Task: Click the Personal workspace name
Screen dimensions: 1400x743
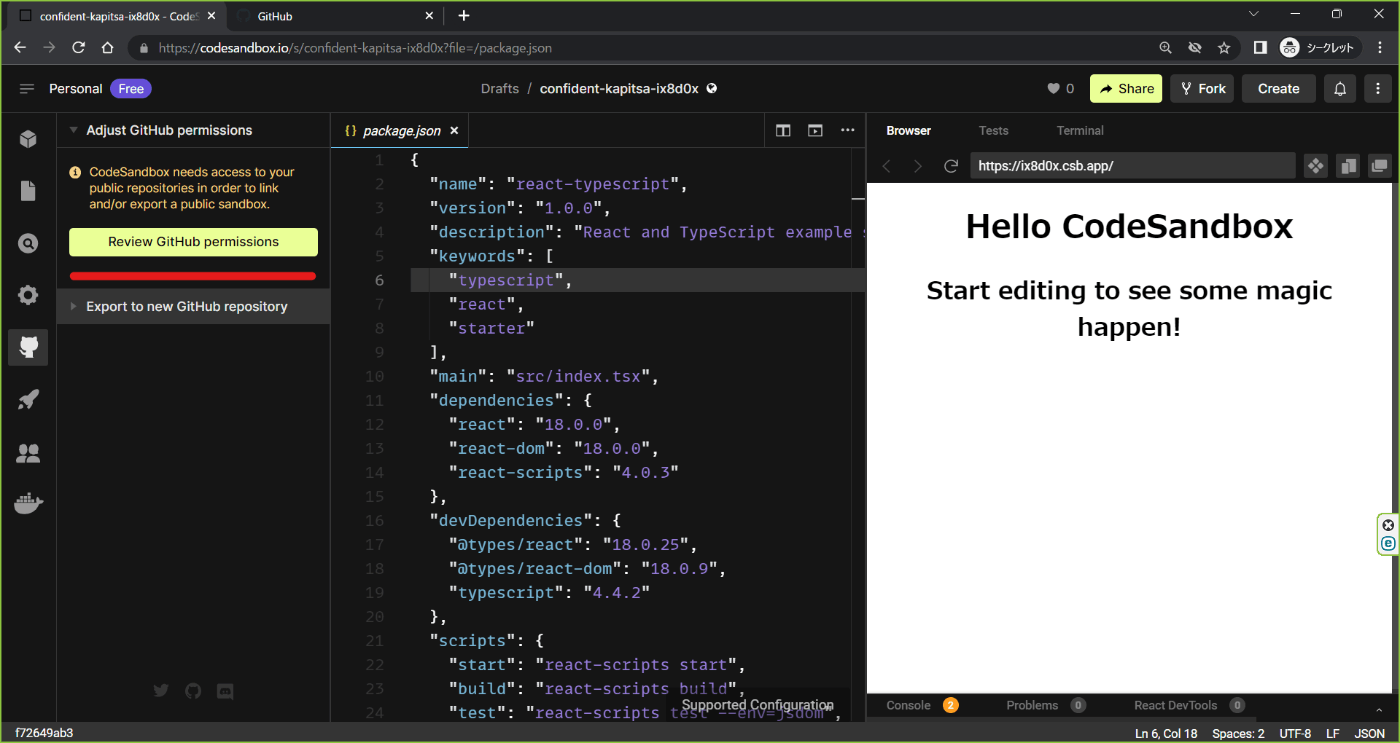Action: (76, 89)
